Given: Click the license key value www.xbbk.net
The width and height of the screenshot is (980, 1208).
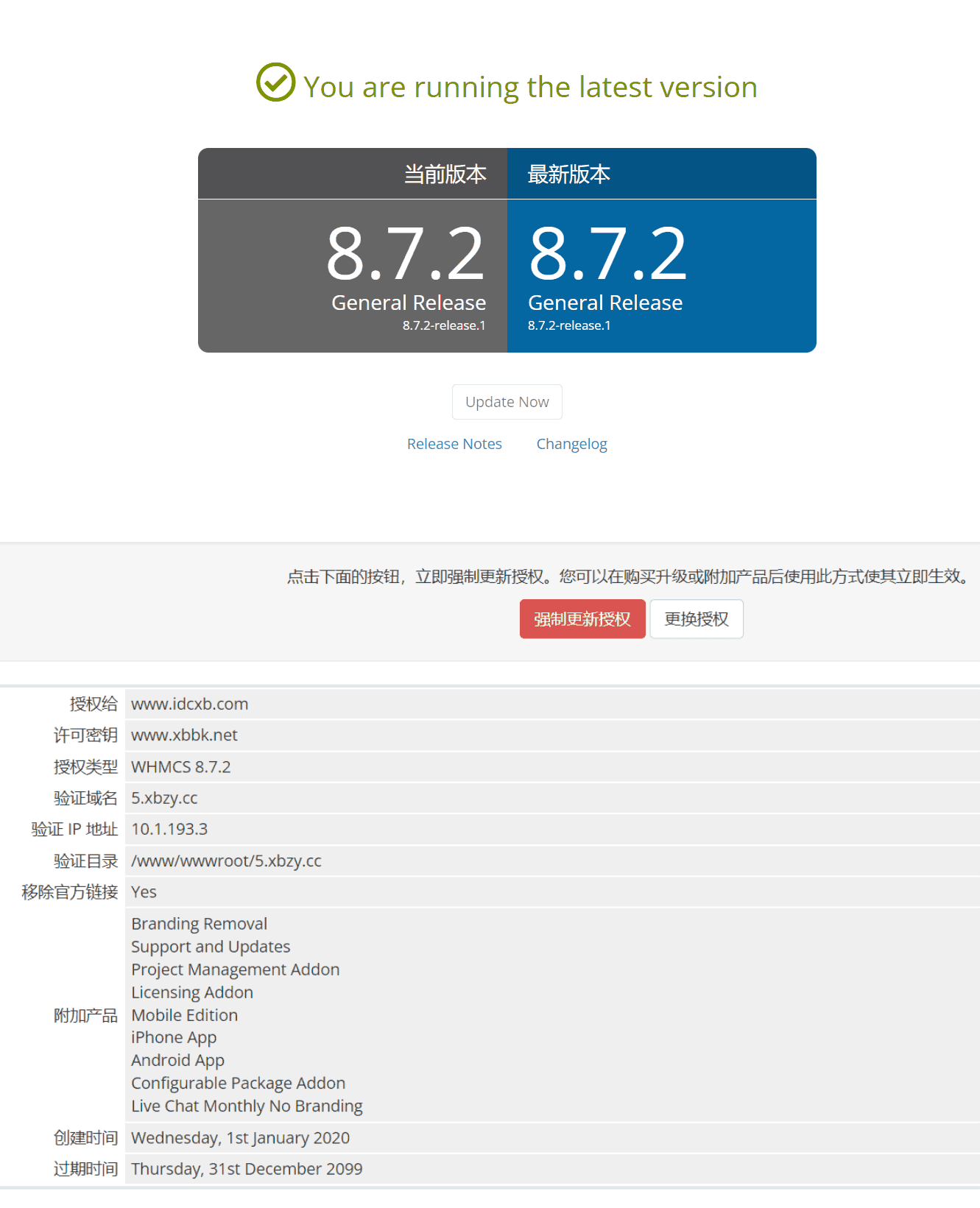Looking at the screenshot, I should pos(184,735).
